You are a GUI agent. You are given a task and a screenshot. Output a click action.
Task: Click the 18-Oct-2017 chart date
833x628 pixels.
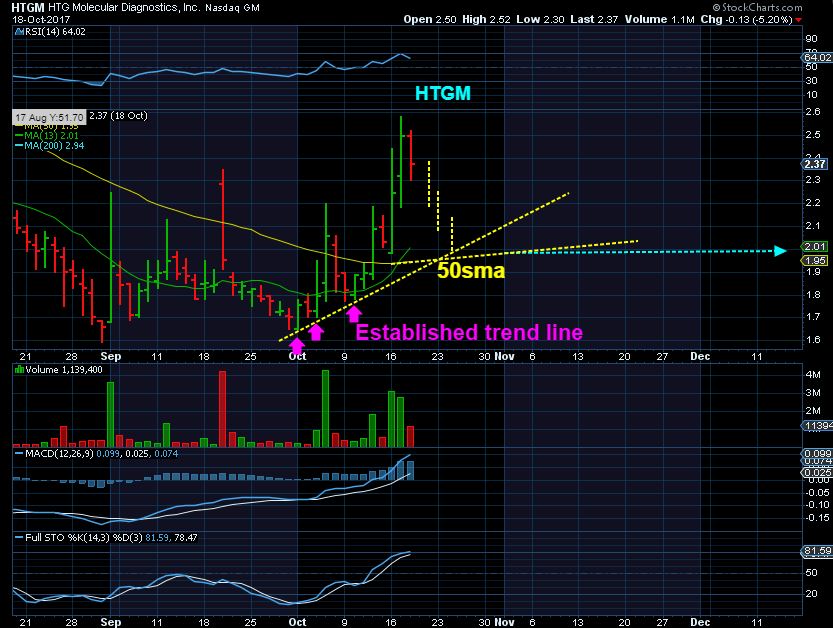tap(41, 19)
